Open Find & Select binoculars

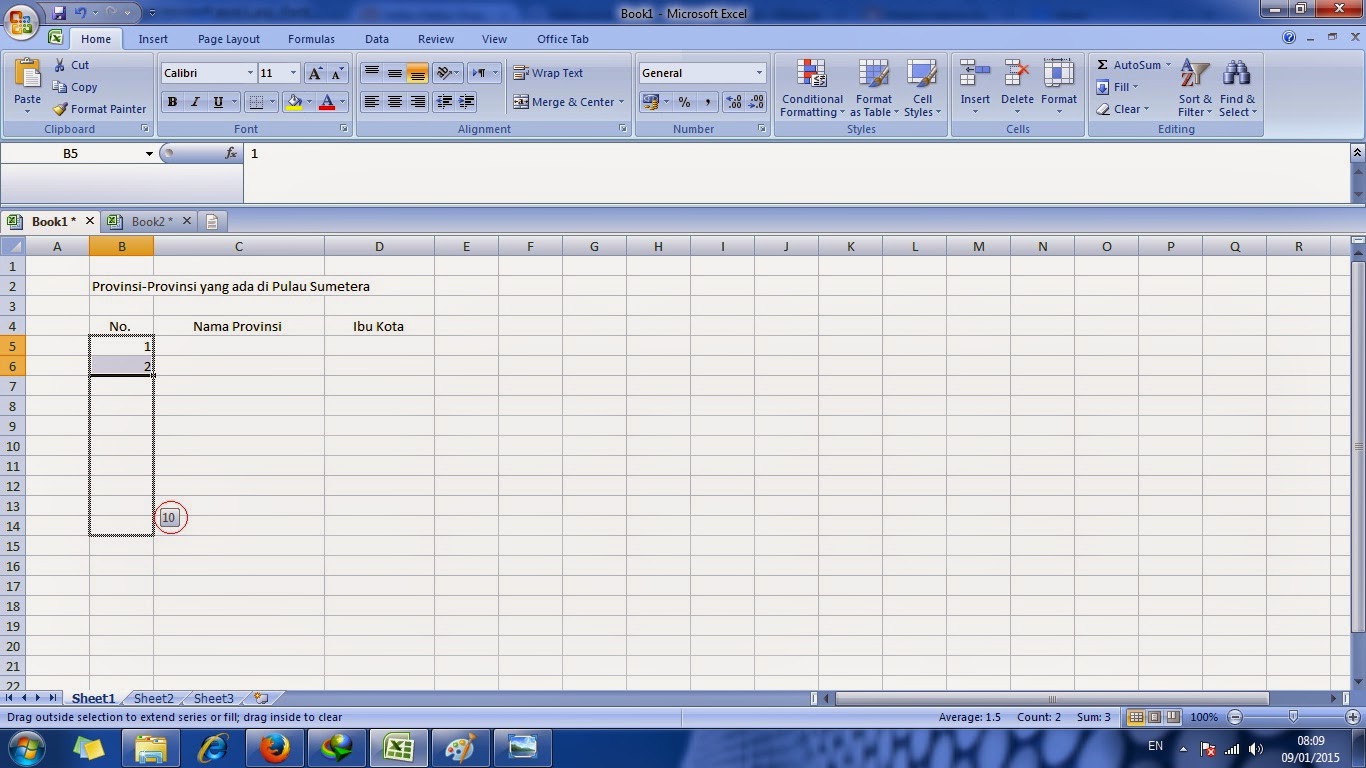(1238, 88)
